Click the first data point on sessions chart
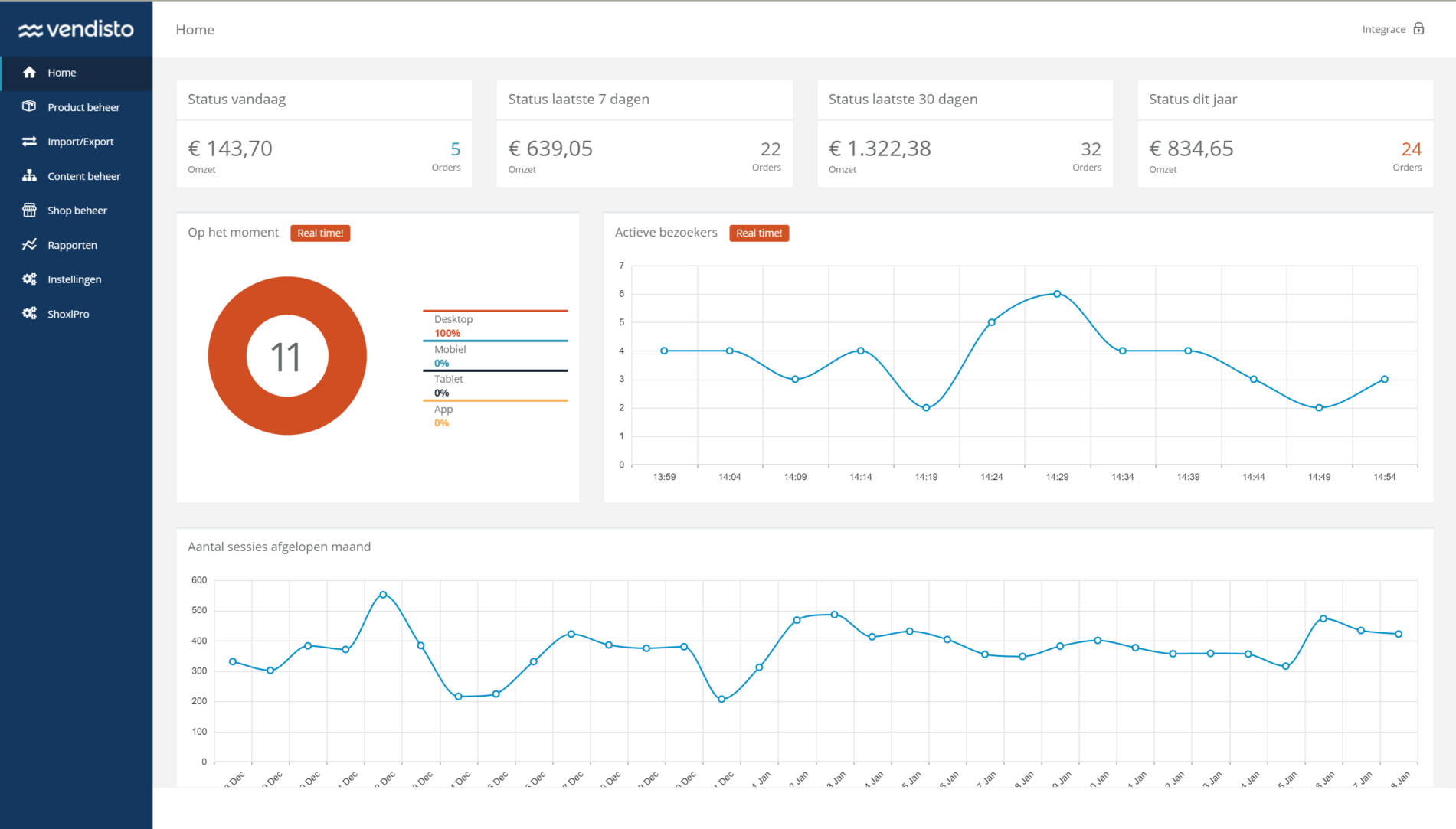 point(233,661)
